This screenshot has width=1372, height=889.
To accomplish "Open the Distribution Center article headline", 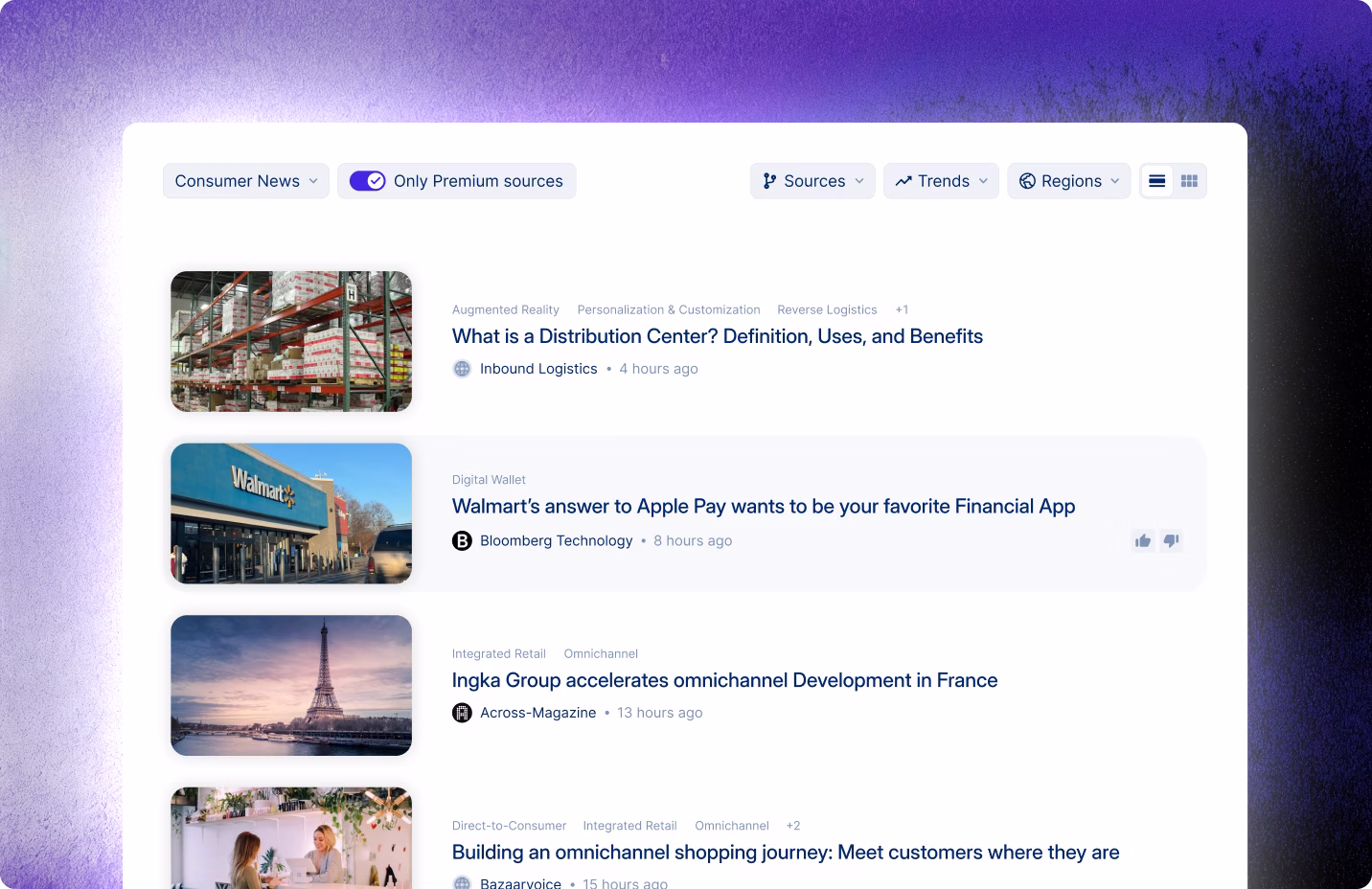I will coord(718,336).
